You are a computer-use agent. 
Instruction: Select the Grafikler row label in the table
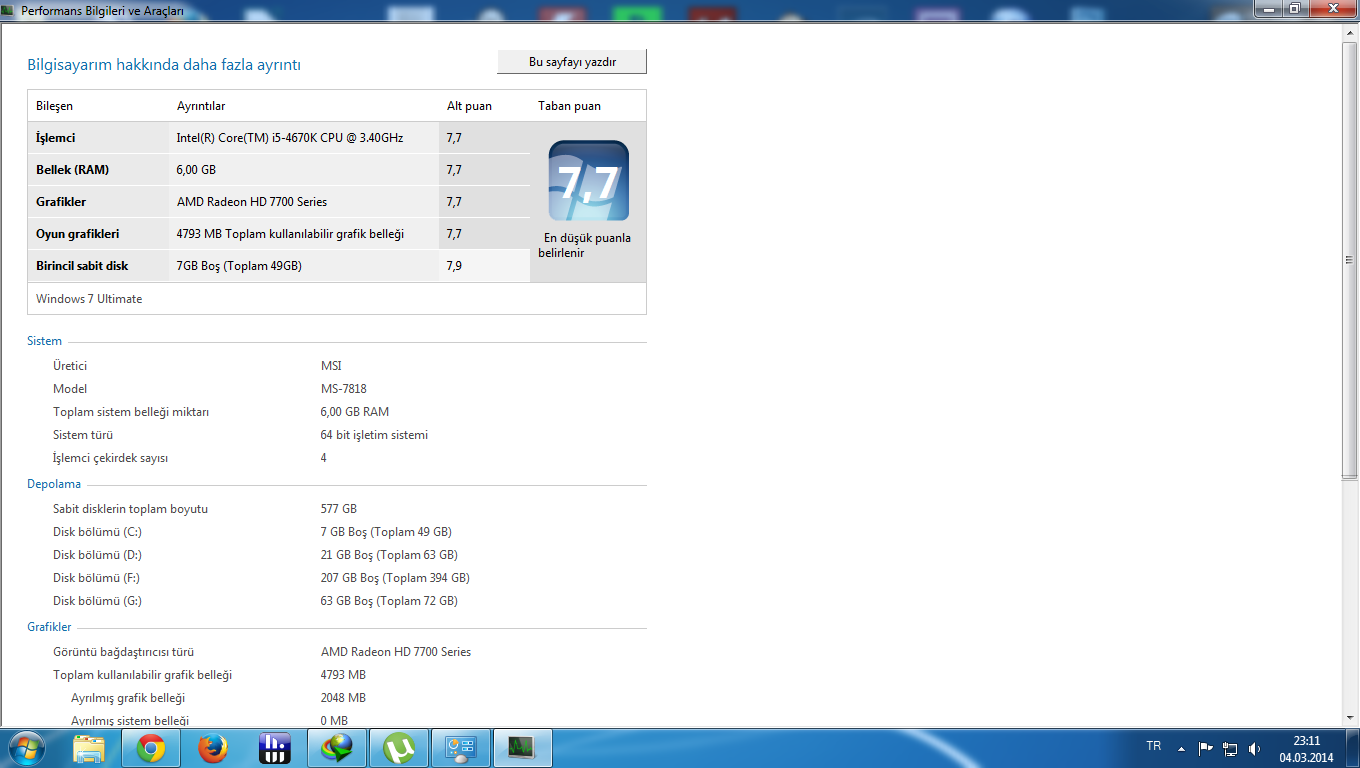pyautogui.click(x=61, y=202)
